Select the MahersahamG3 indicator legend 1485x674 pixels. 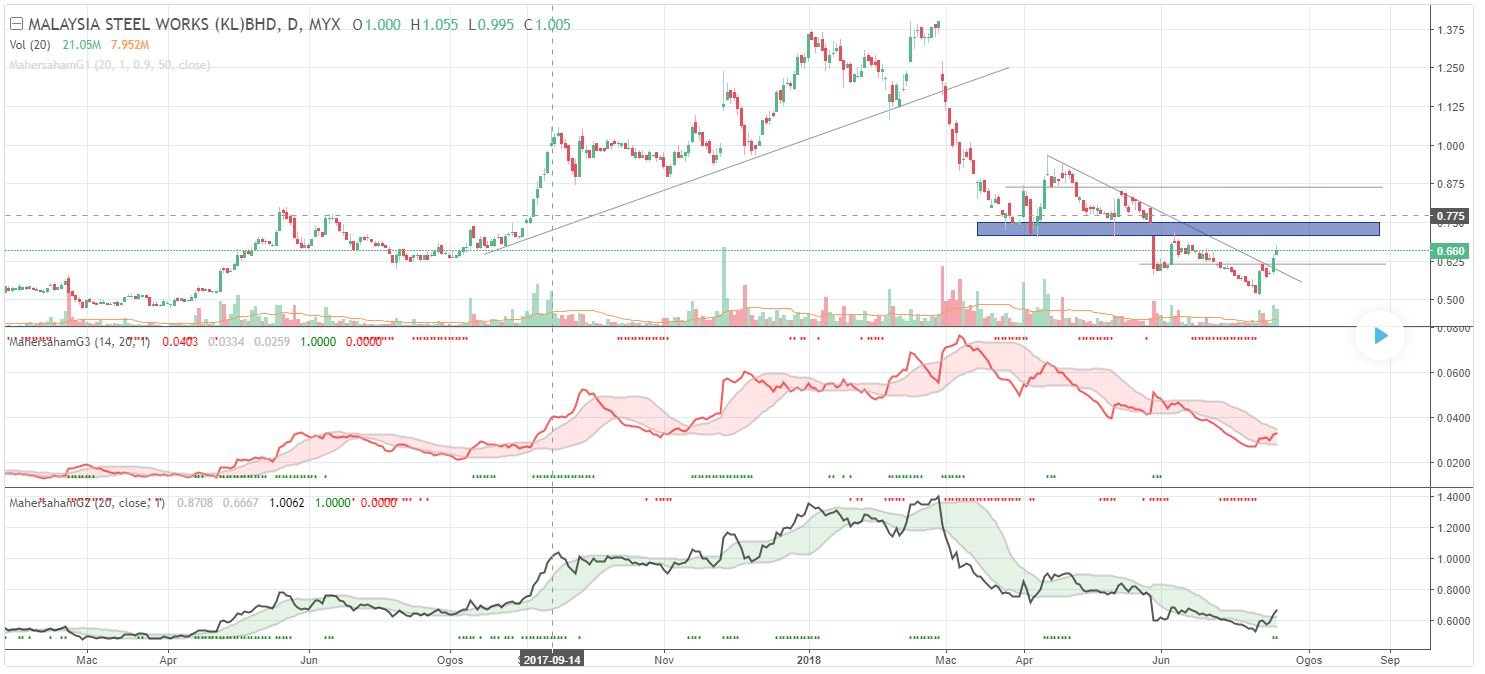point(78,342)
